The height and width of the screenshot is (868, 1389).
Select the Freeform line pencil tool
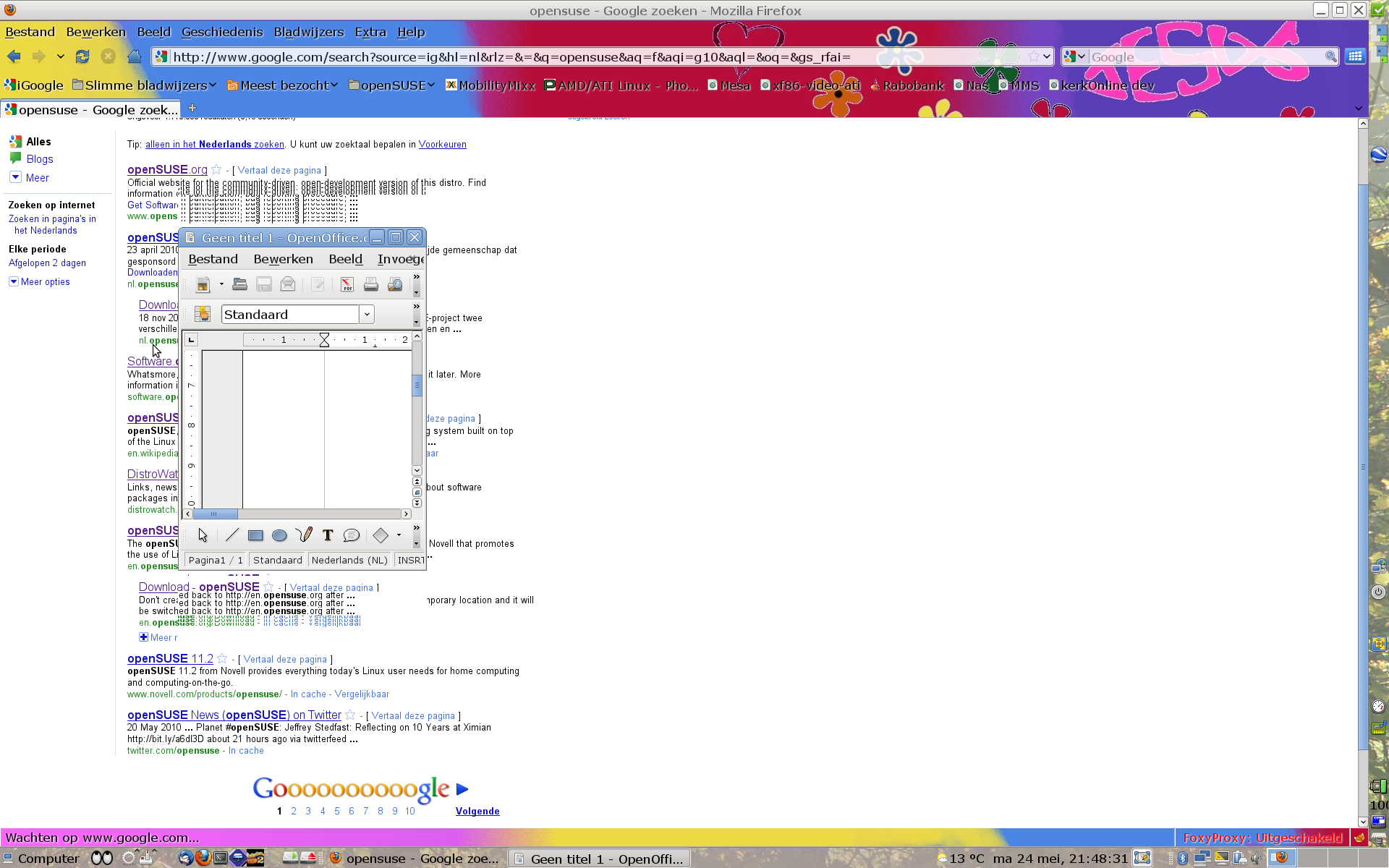pos(304,535)
